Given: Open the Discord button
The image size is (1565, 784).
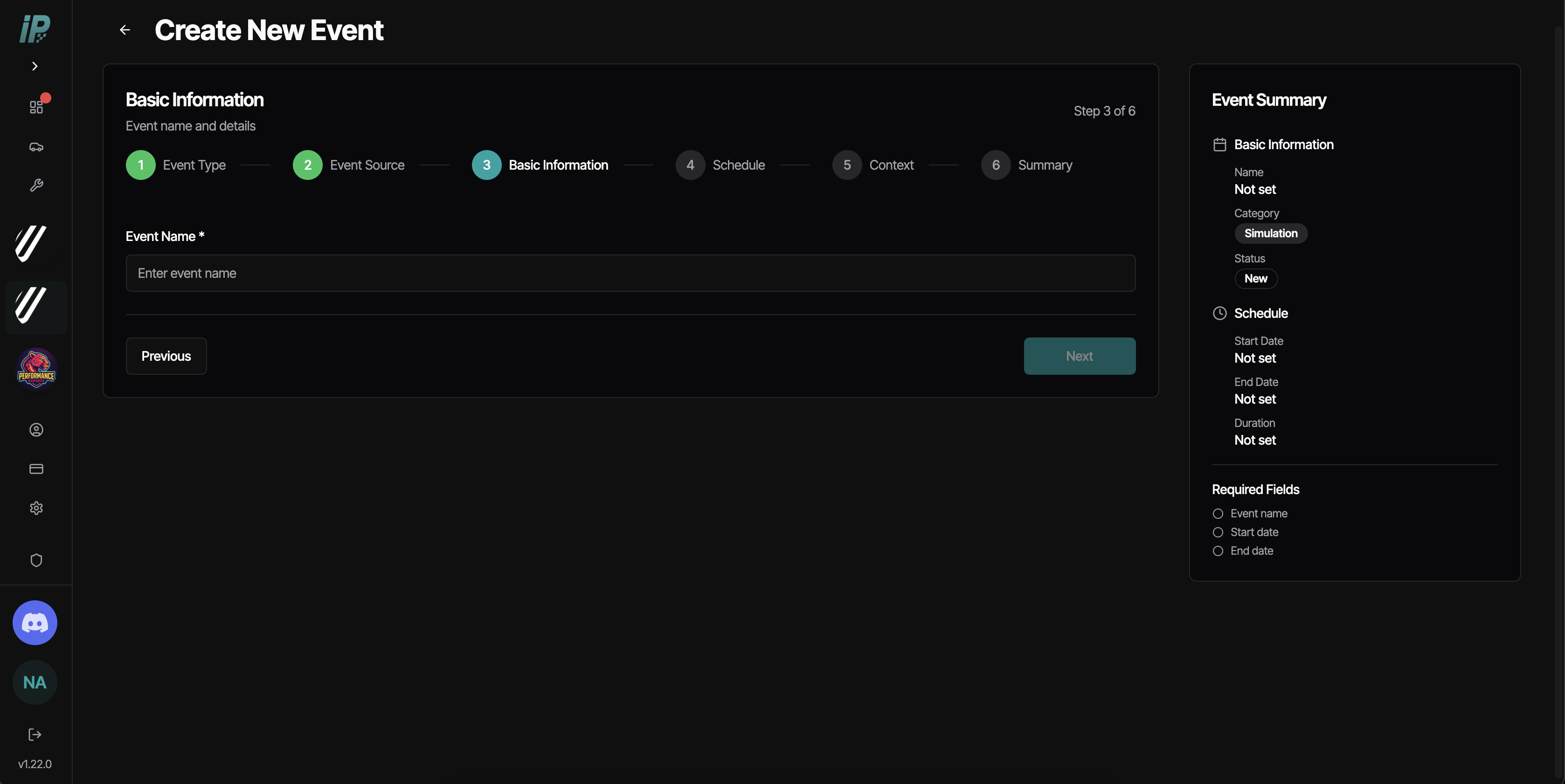Looking at the screenshot, I should pyautogui.click(x=35, y=622).
